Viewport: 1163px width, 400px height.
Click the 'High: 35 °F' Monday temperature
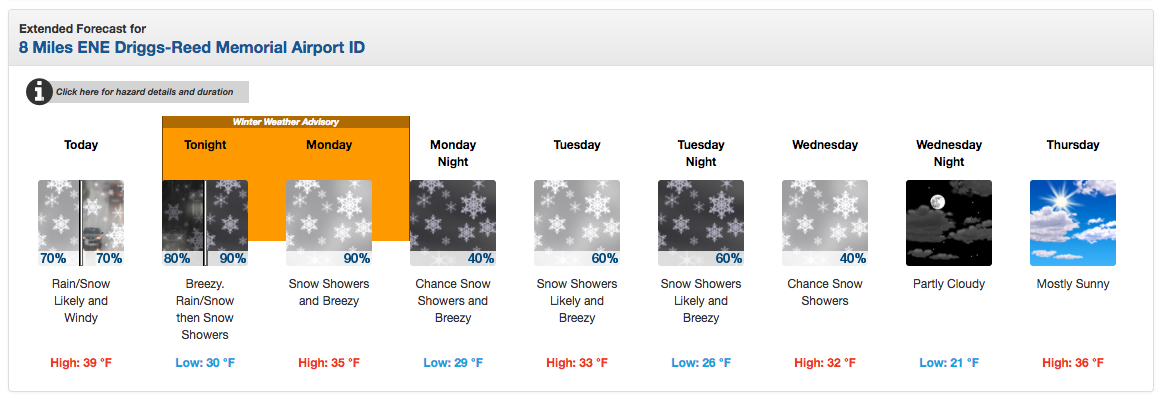(x=329, y=363)
